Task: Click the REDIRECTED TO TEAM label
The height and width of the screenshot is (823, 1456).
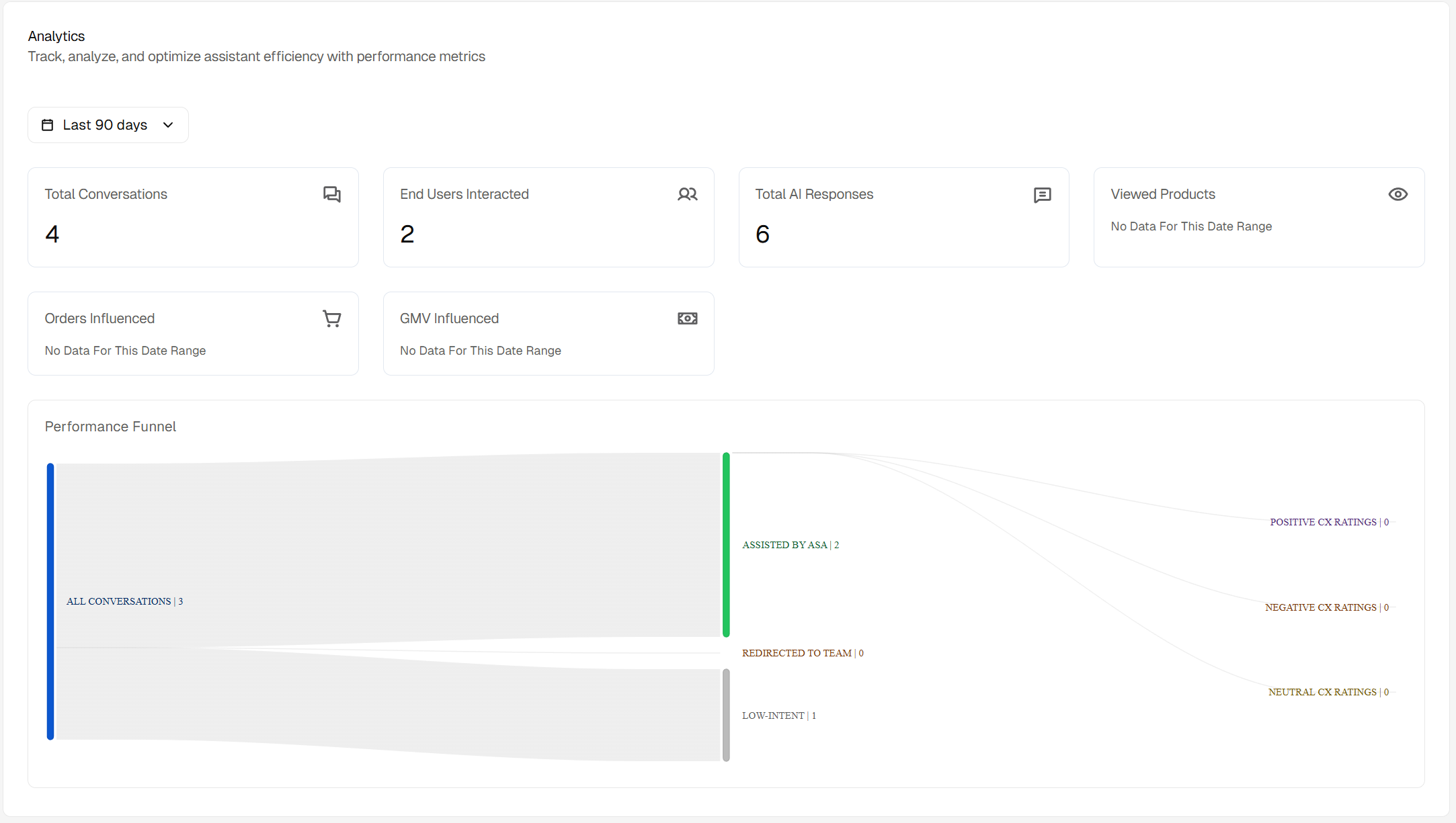Action: coord(802,653)
